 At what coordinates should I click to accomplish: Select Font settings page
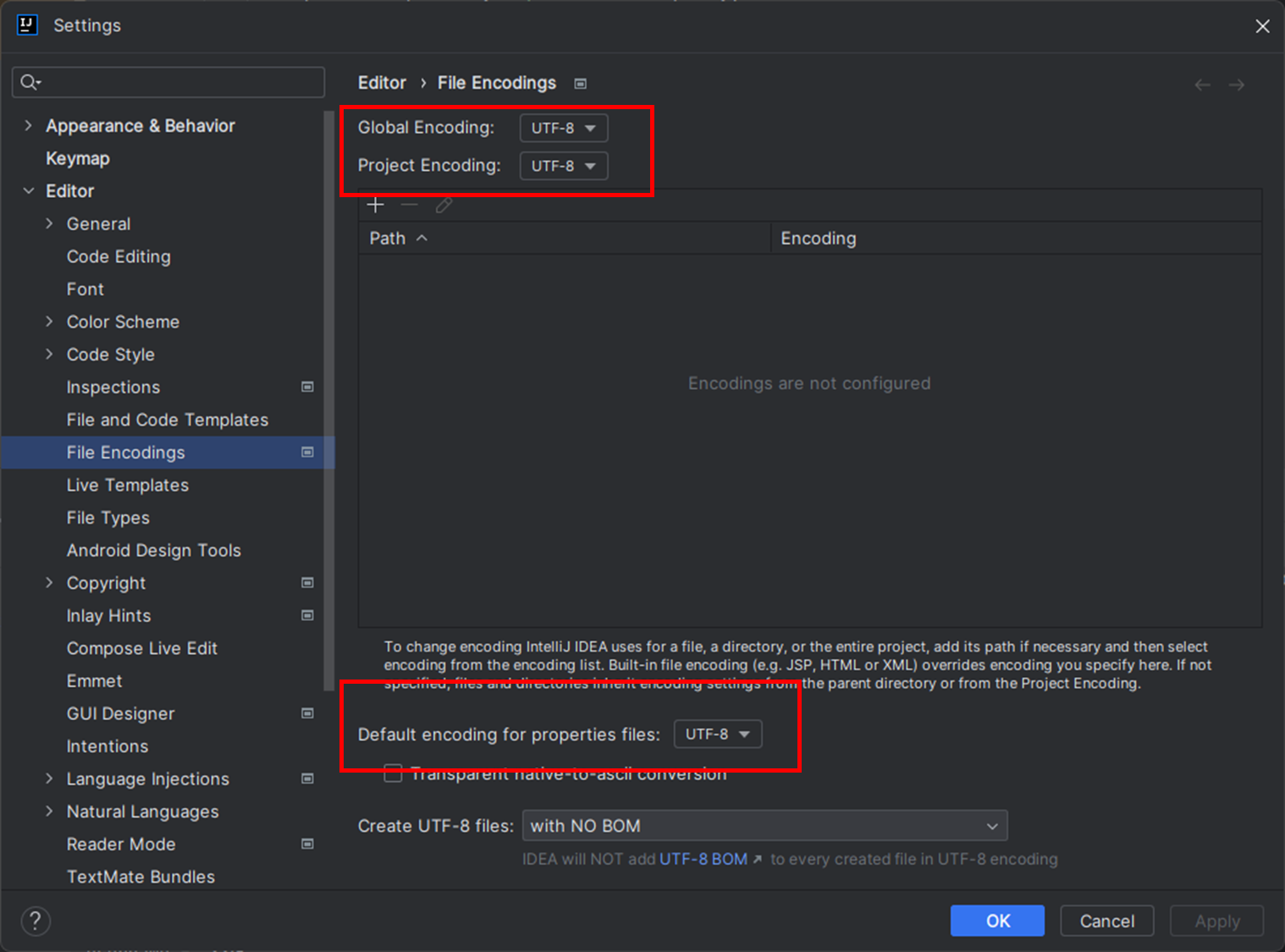pyautogui.click(x=85, y=289)
